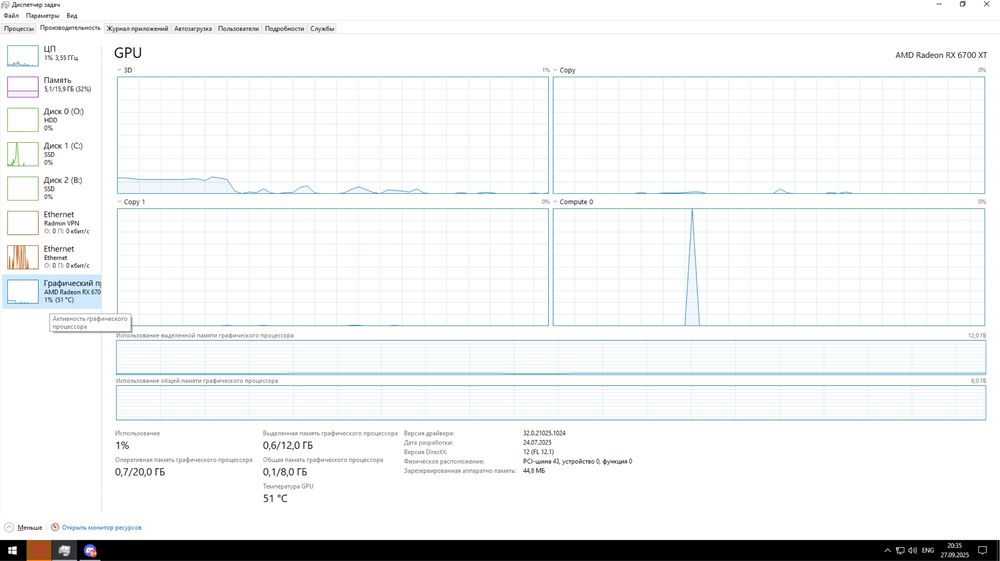Open the round purple taskbar app icon

coord(90,550)
